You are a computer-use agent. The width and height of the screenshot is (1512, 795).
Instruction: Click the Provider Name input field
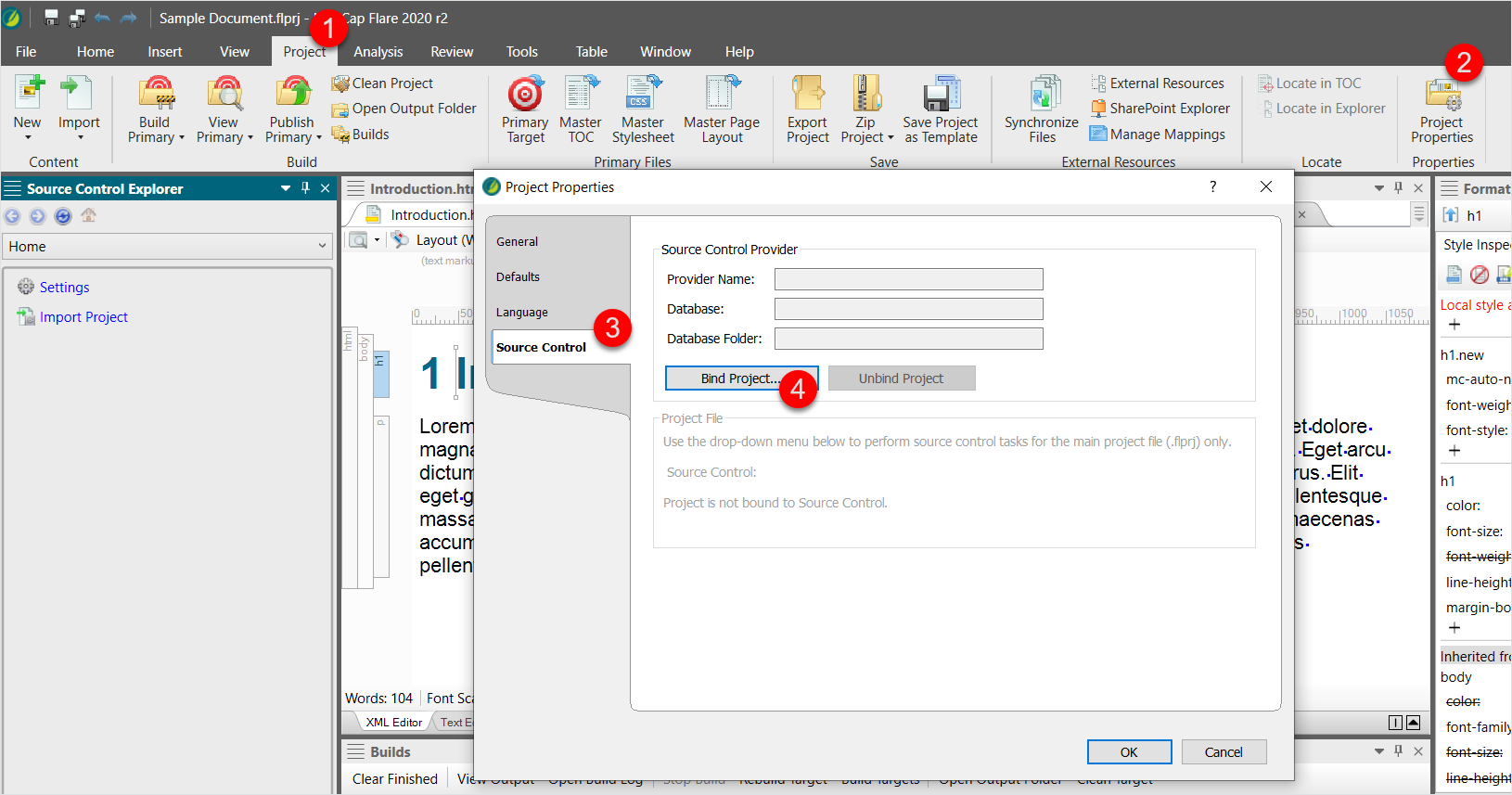pos(908,279)
